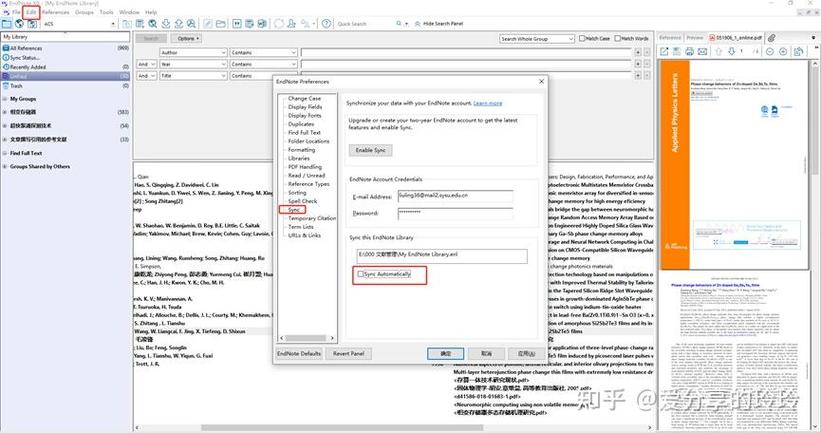Select Sync Status in My Library

point(65,58)
